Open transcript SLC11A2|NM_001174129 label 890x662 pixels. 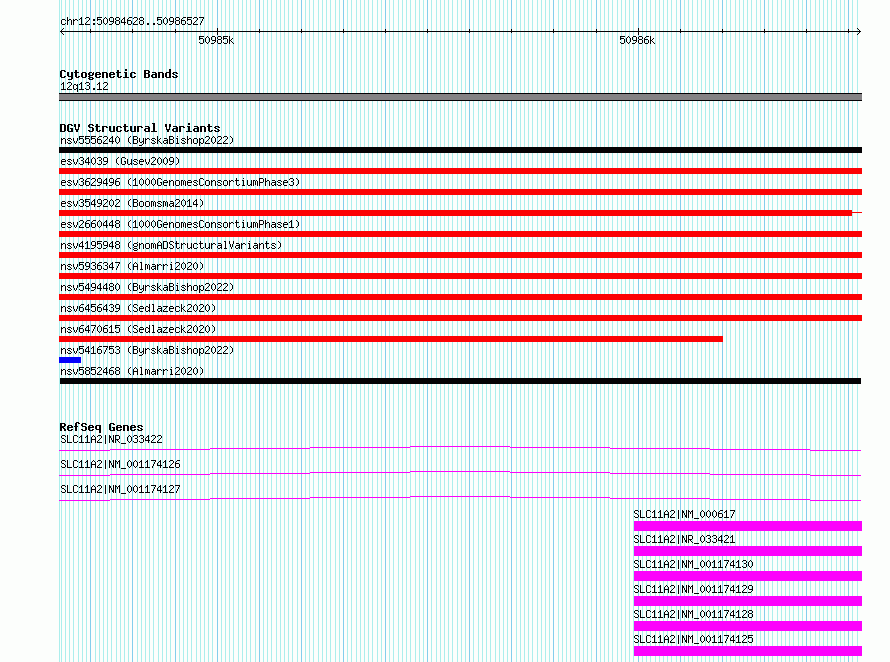(693, 589)
